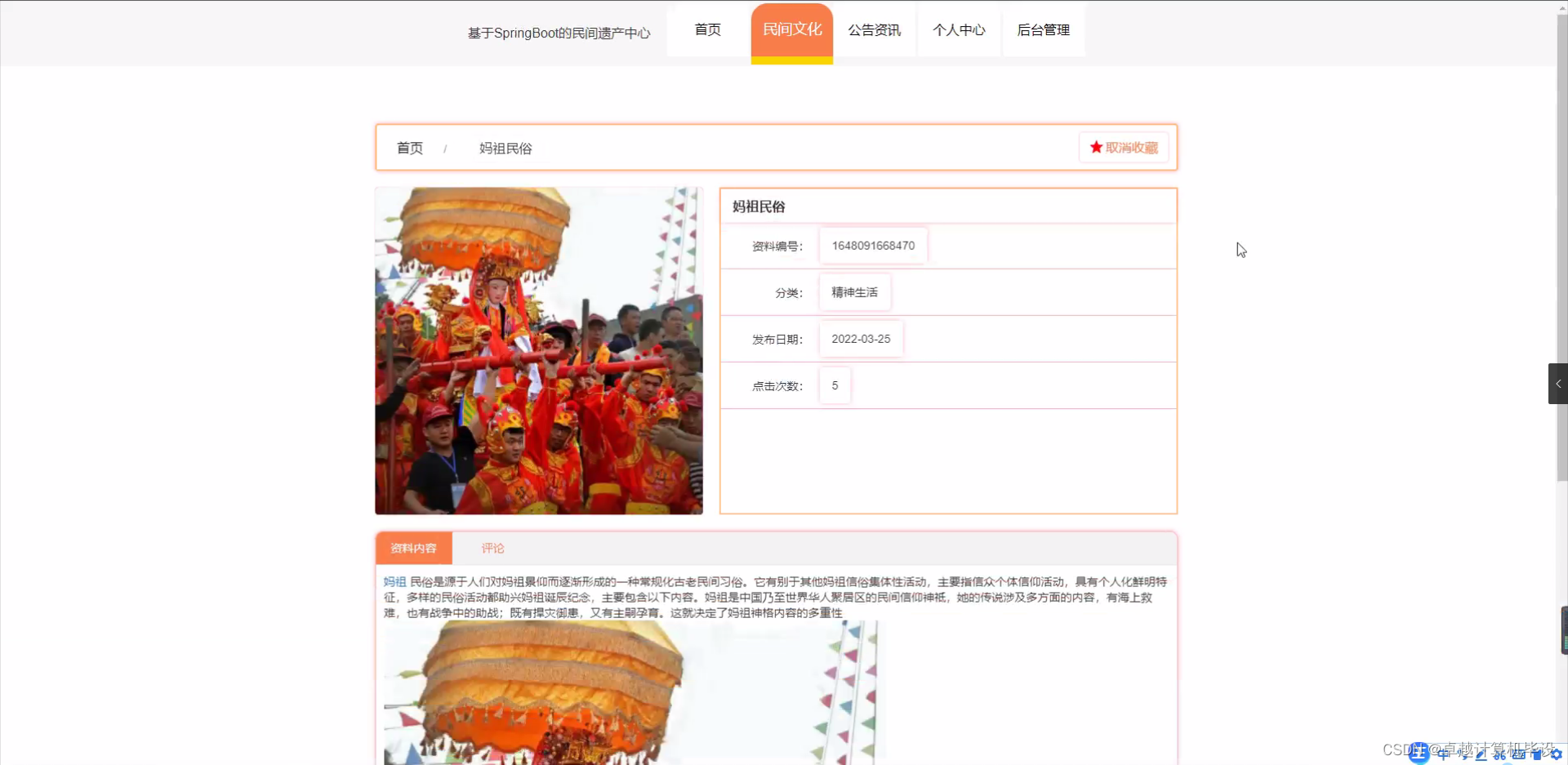The image size is (1568, 765).
Task: Click the Mazu festival photo on the left
Action: coord(538,350)
